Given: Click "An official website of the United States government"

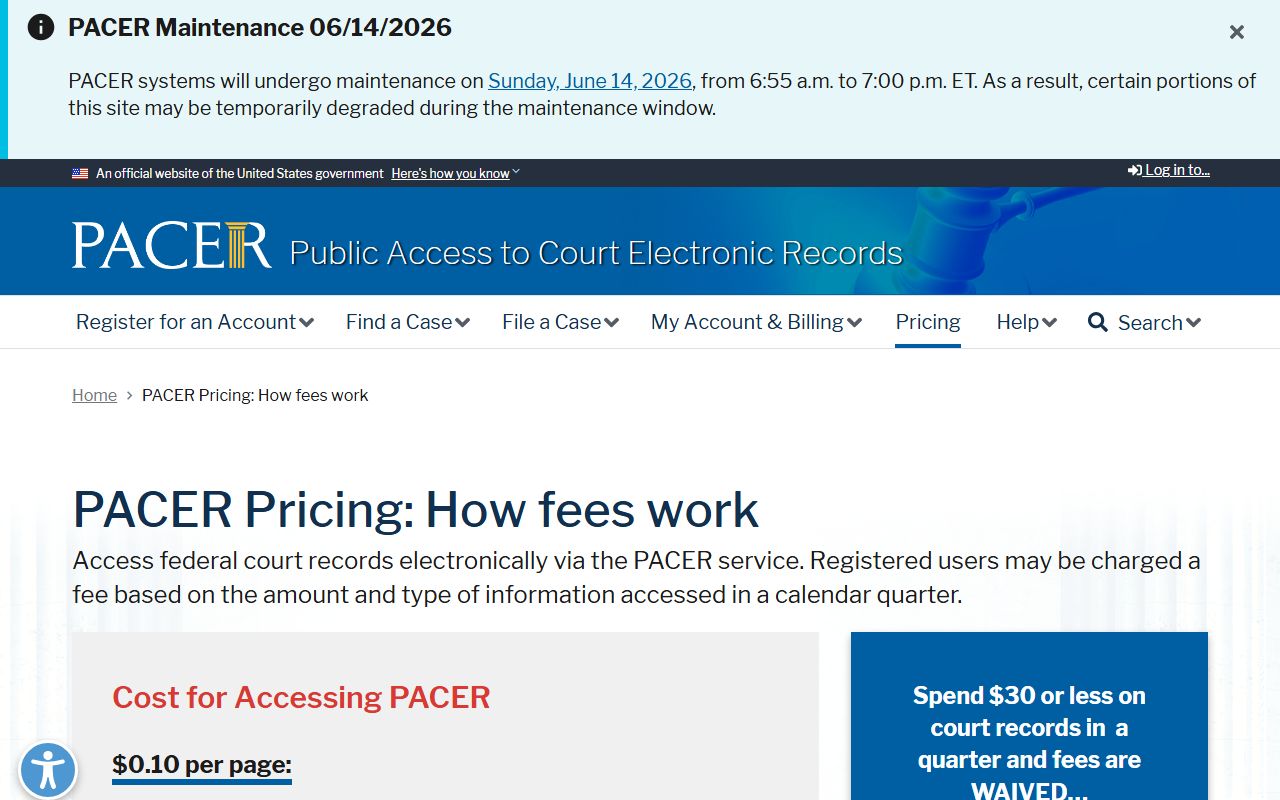Looking at the screenshot, I should click(x=240, y=173).
